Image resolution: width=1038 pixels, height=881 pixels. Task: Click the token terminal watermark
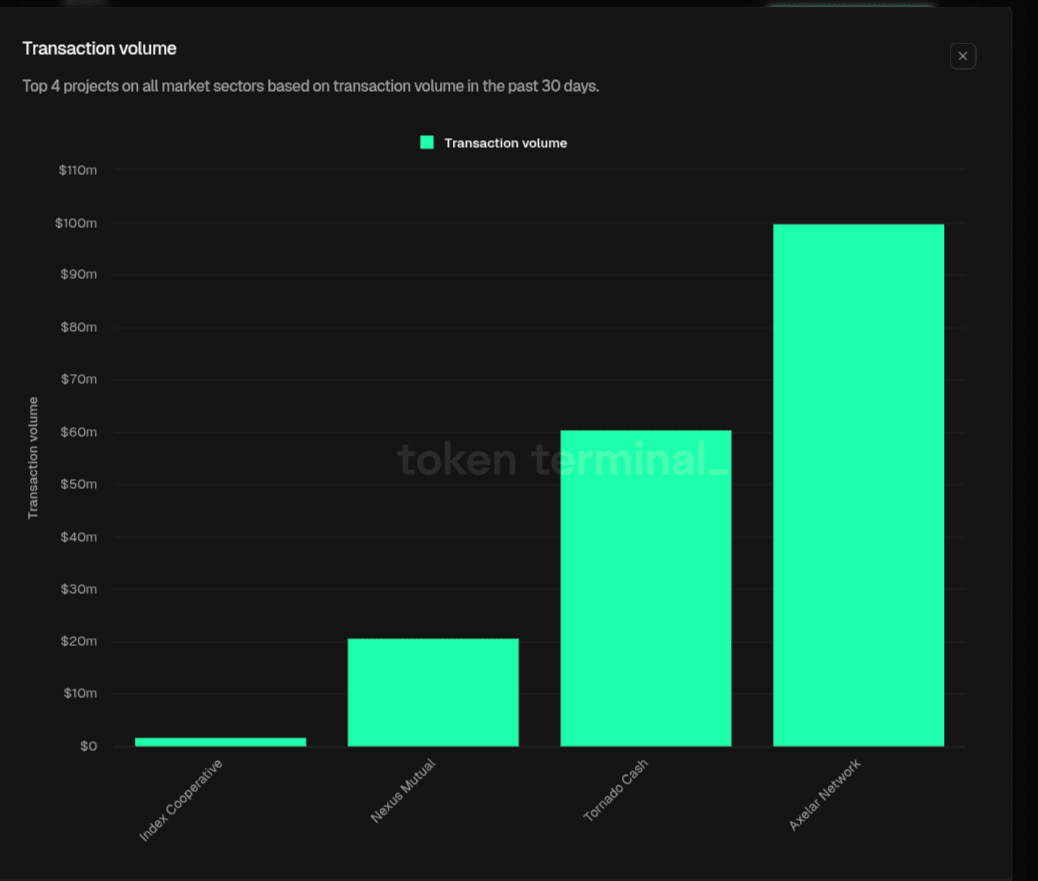tap(563, 460)
